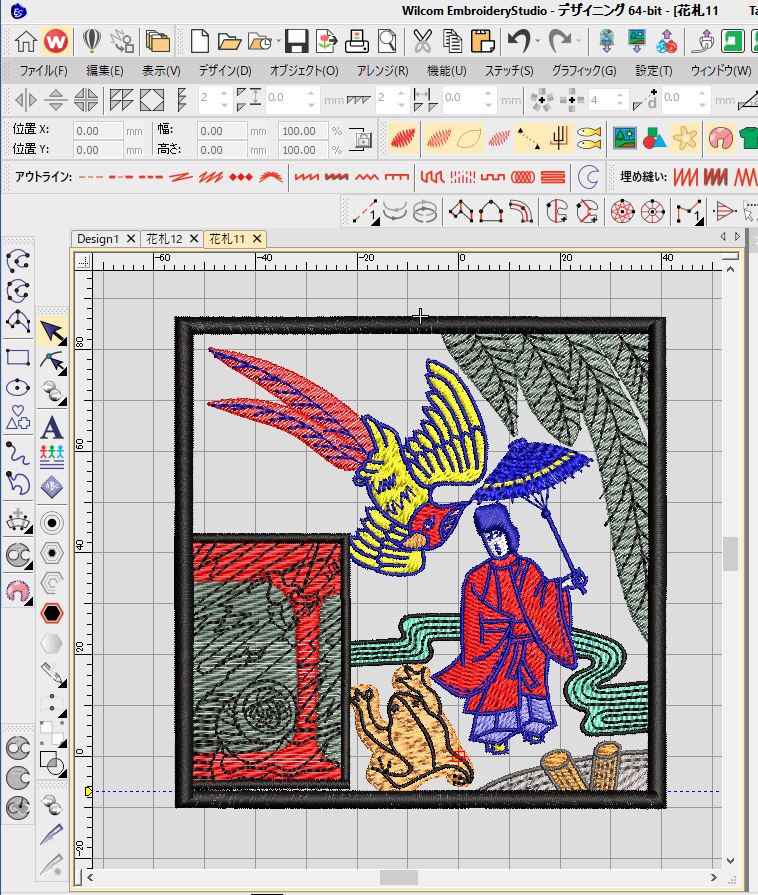Viewport: 758px width, 895px height.
Task: Open the redo history dropdown arrow
Action: point(578,42)
